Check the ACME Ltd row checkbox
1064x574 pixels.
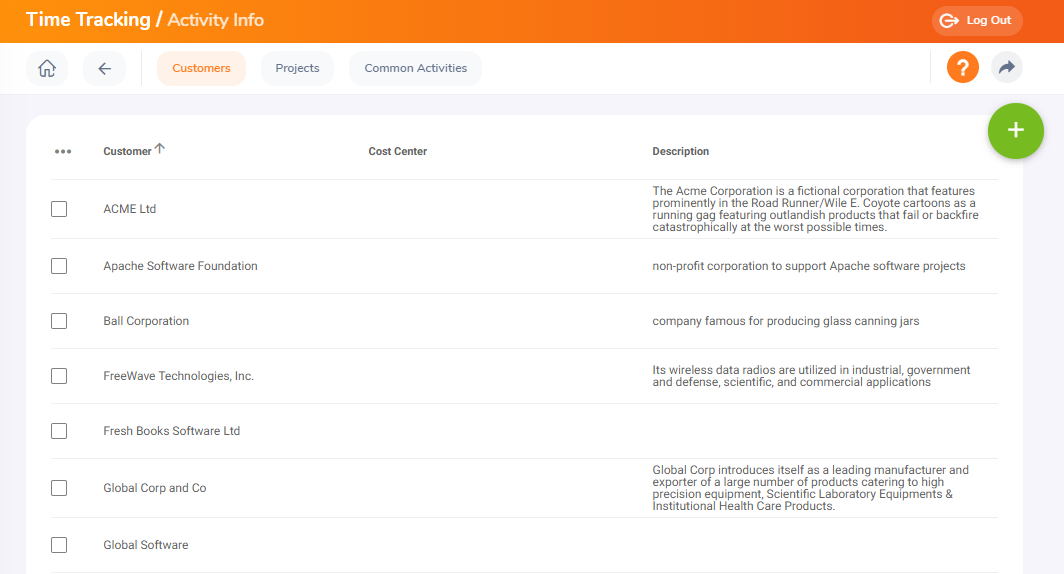pyautogui.click(x=59, y=209)
